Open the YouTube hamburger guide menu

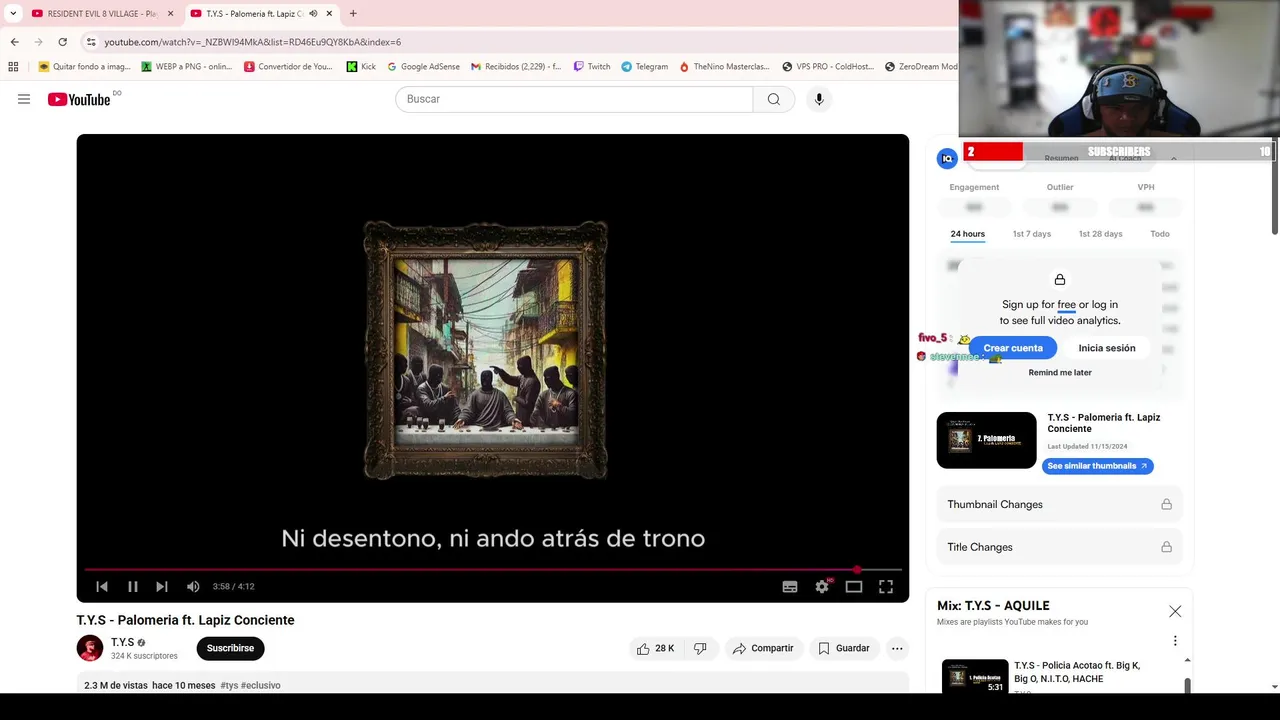click(24, 99)
